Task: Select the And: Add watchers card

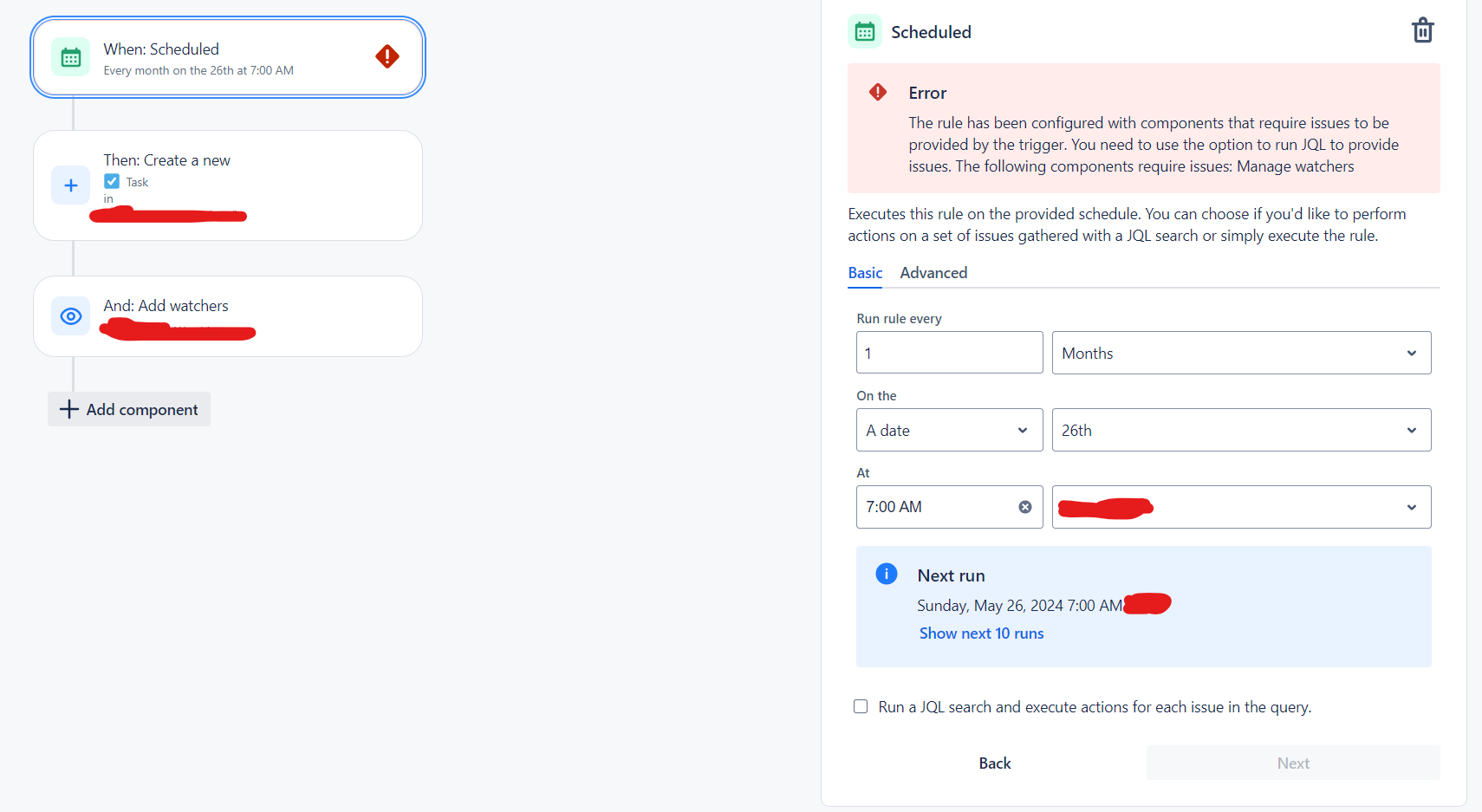Action: 228,316
